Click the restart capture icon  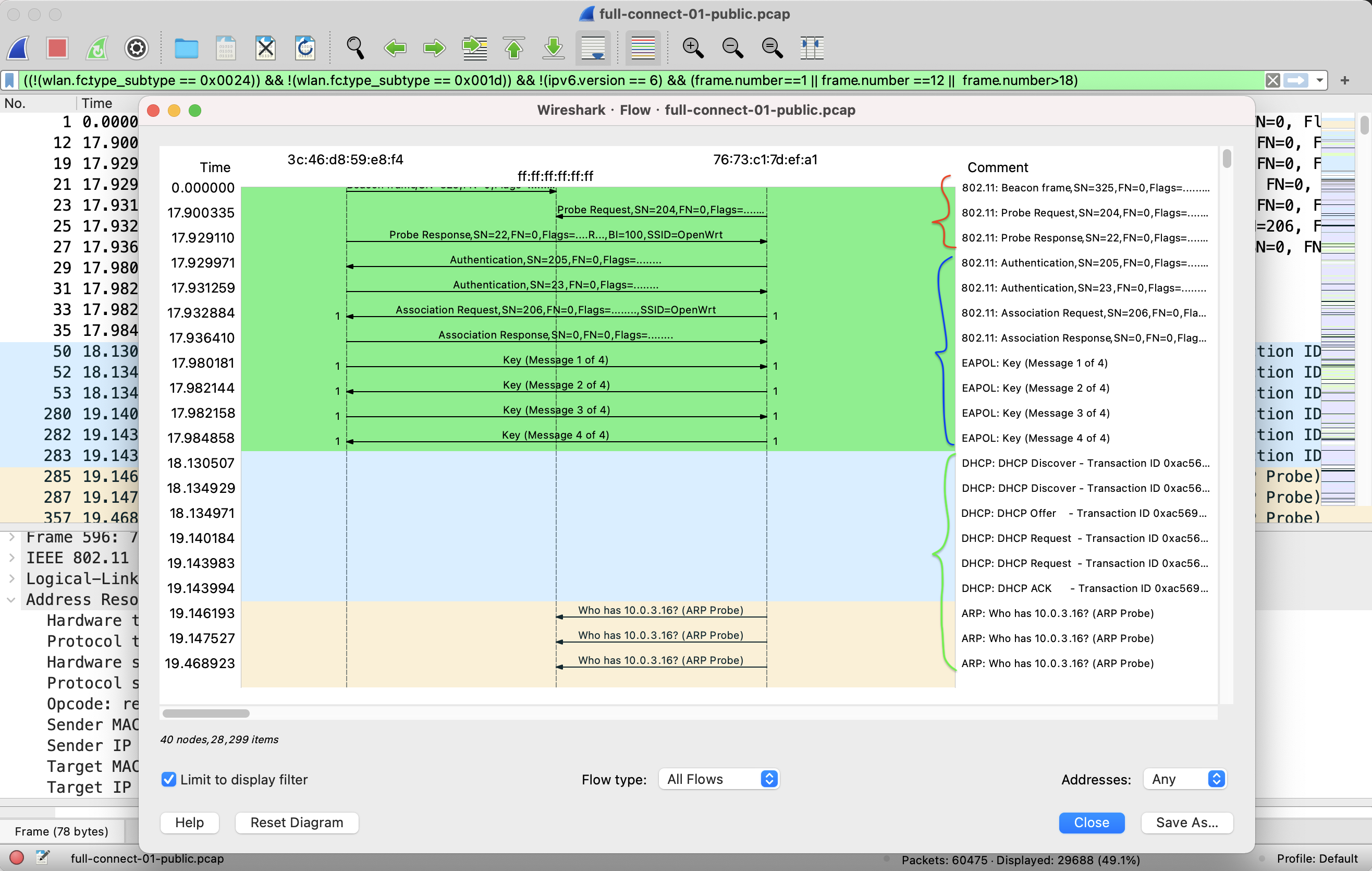[x=97, y=48]
